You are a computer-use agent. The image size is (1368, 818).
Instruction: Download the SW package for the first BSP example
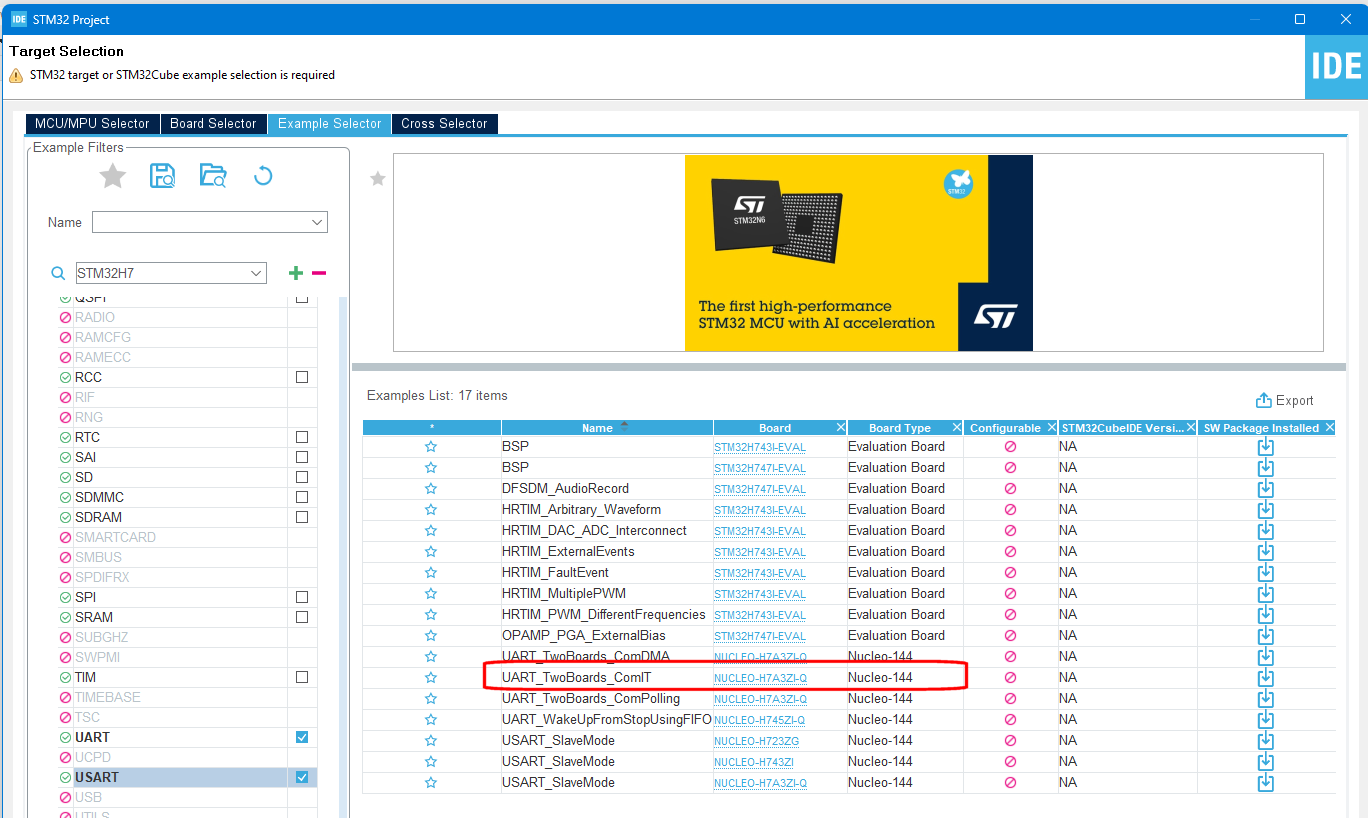tap(1265, 446)
